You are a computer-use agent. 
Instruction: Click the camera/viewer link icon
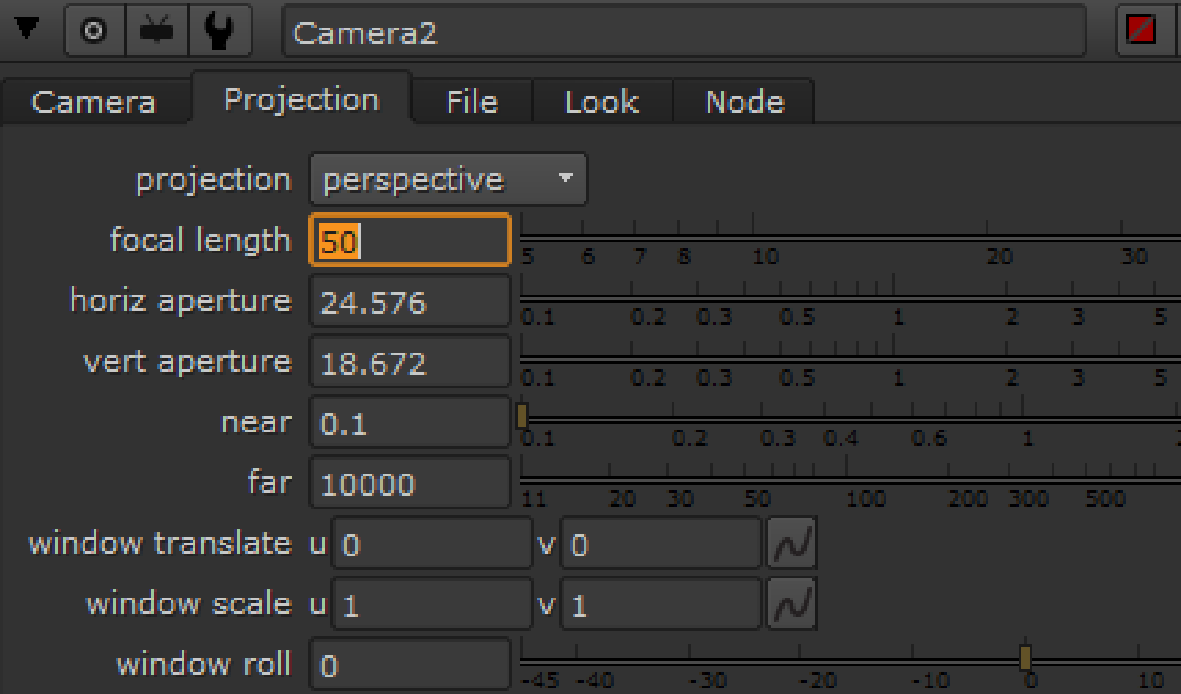(155, 31)
